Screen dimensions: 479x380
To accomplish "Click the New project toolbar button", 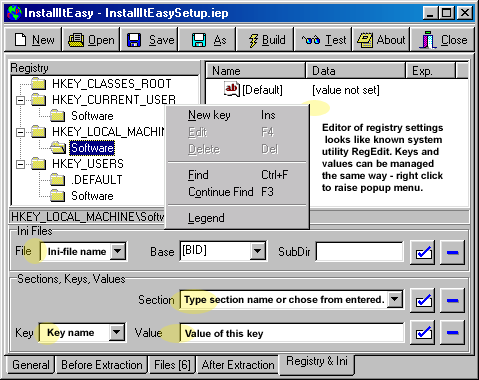I will coord(33,40).
